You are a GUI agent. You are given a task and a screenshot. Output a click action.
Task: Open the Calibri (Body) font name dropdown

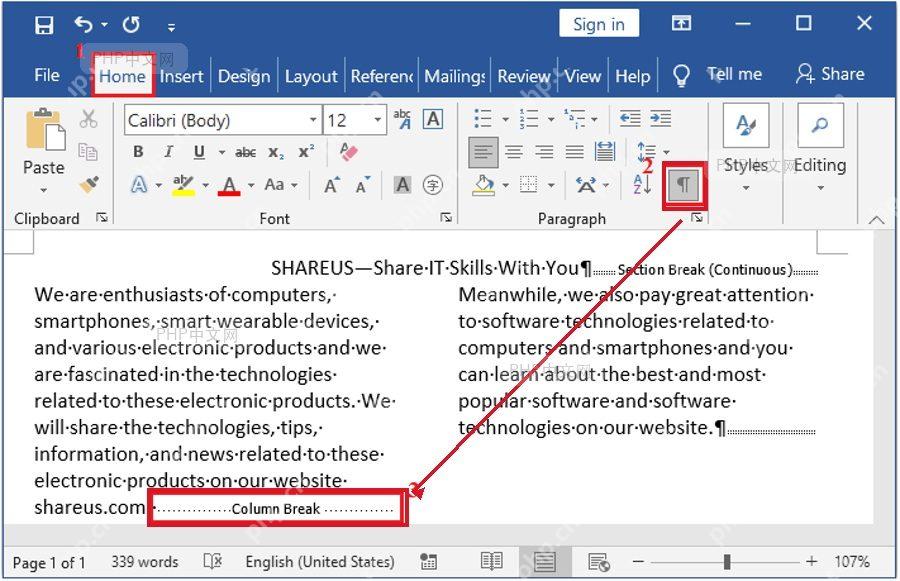click(313, 120)
